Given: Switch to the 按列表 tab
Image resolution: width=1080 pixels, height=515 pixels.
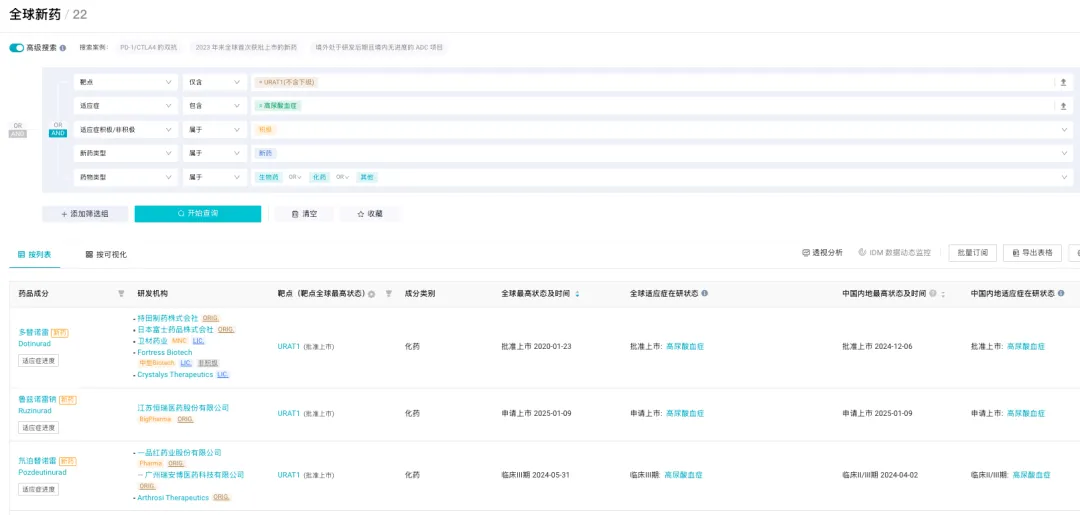Looking at the screenshot, I should click(x=35, y=254).
